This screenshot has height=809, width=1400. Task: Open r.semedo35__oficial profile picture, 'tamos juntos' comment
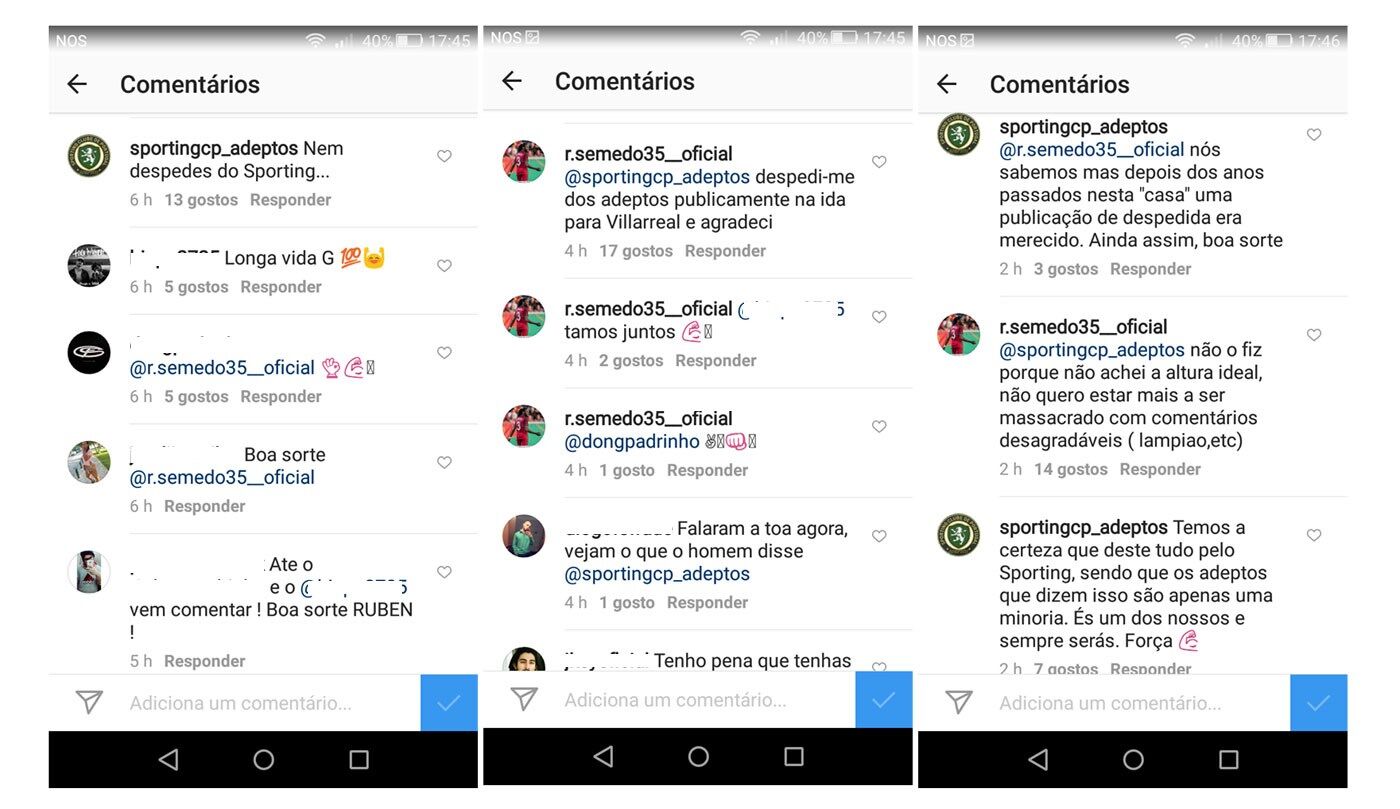(524, 317)
